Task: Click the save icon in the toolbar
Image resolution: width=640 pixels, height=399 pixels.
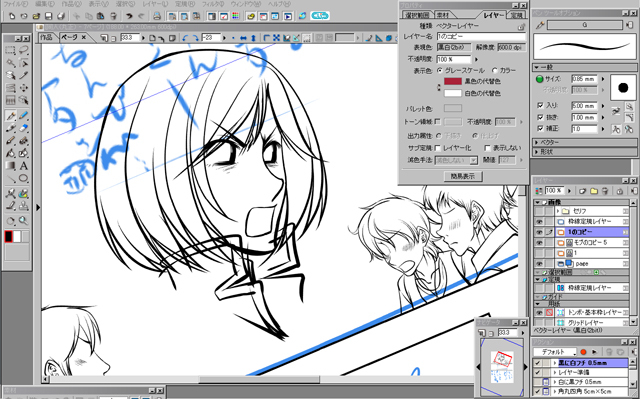Action: [49, 16]
